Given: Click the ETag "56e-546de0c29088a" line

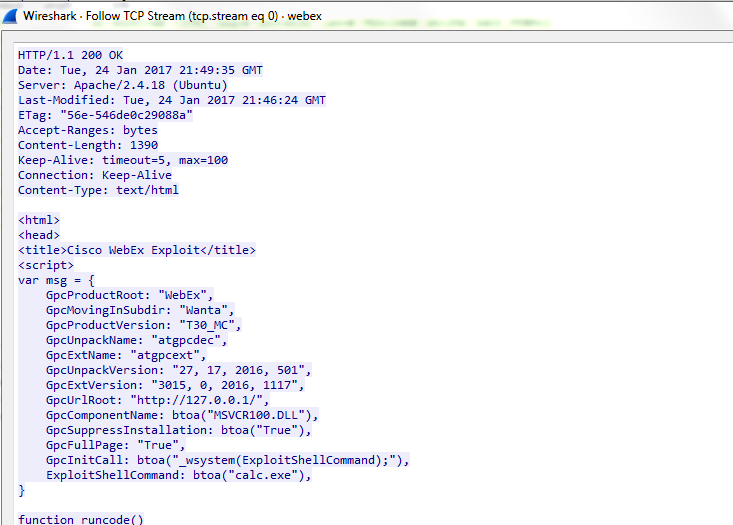Looking at the screenshot, I should click(x=105, y=115).
